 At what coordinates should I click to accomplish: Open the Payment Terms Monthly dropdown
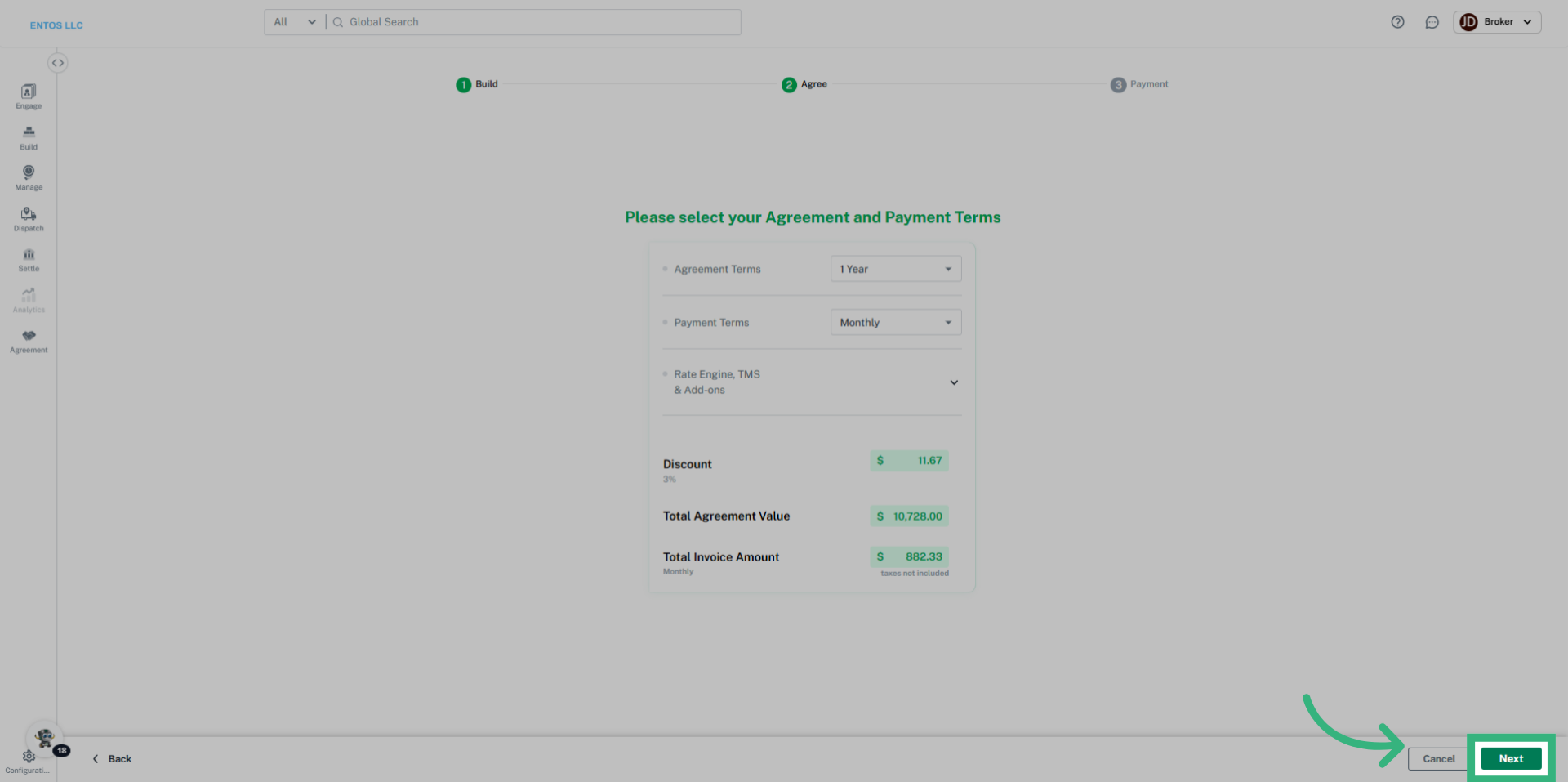pos(895,323)
